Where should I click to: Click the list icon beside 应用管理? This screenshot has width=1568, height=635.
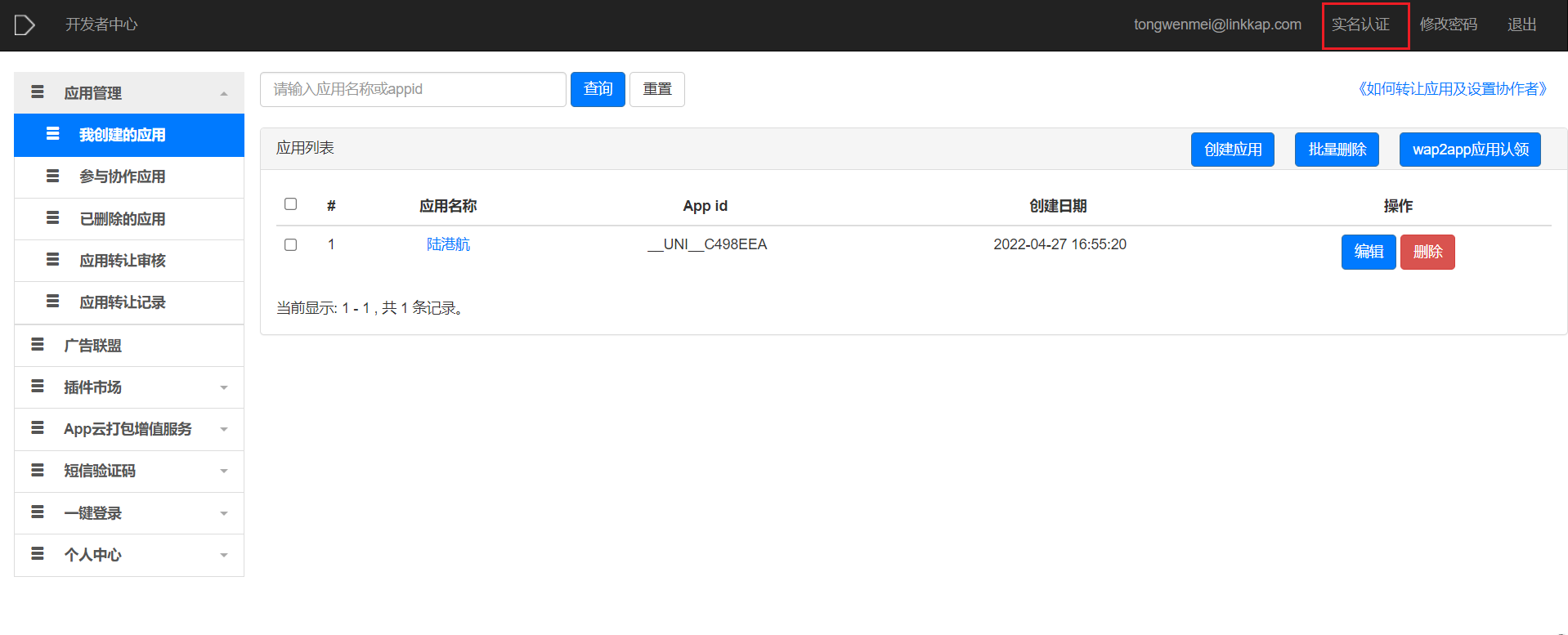(38, 92)
